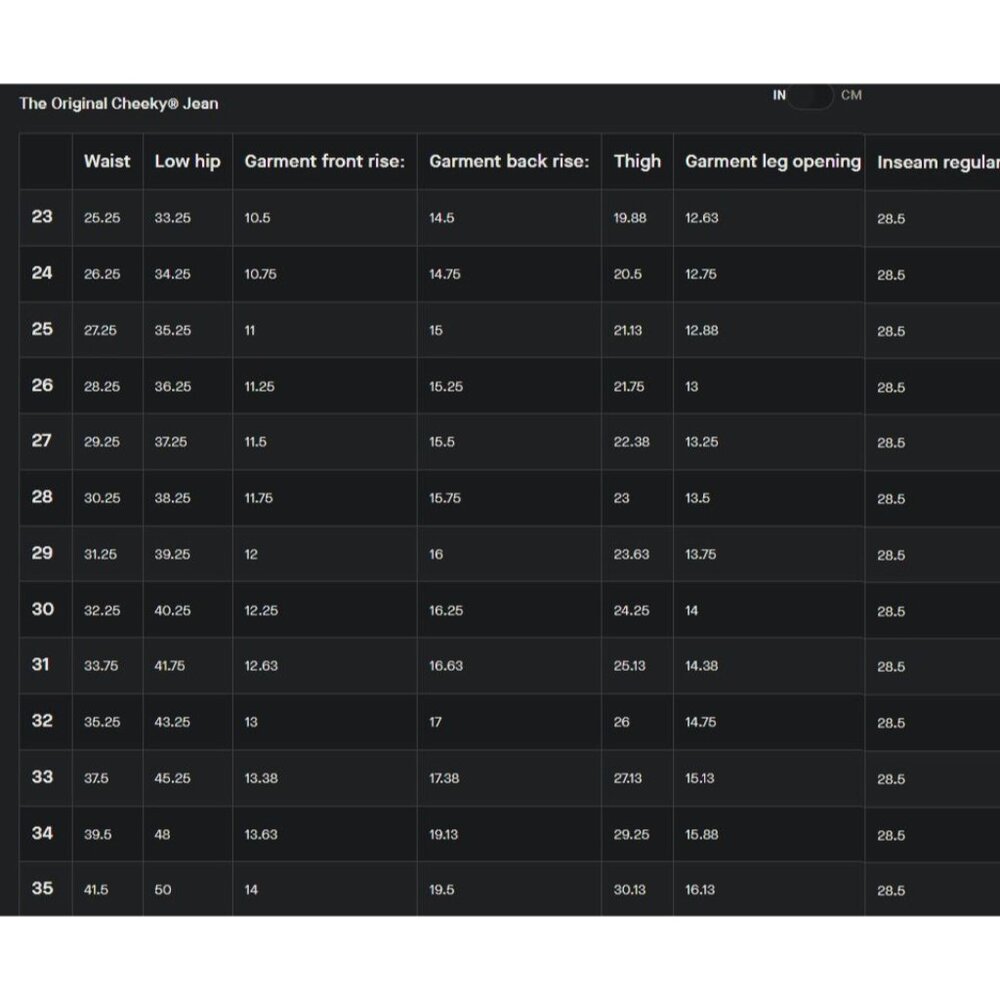The image size is (1000, 1000).
Task: Select the size 30 row label
Action: click(42, 609)
